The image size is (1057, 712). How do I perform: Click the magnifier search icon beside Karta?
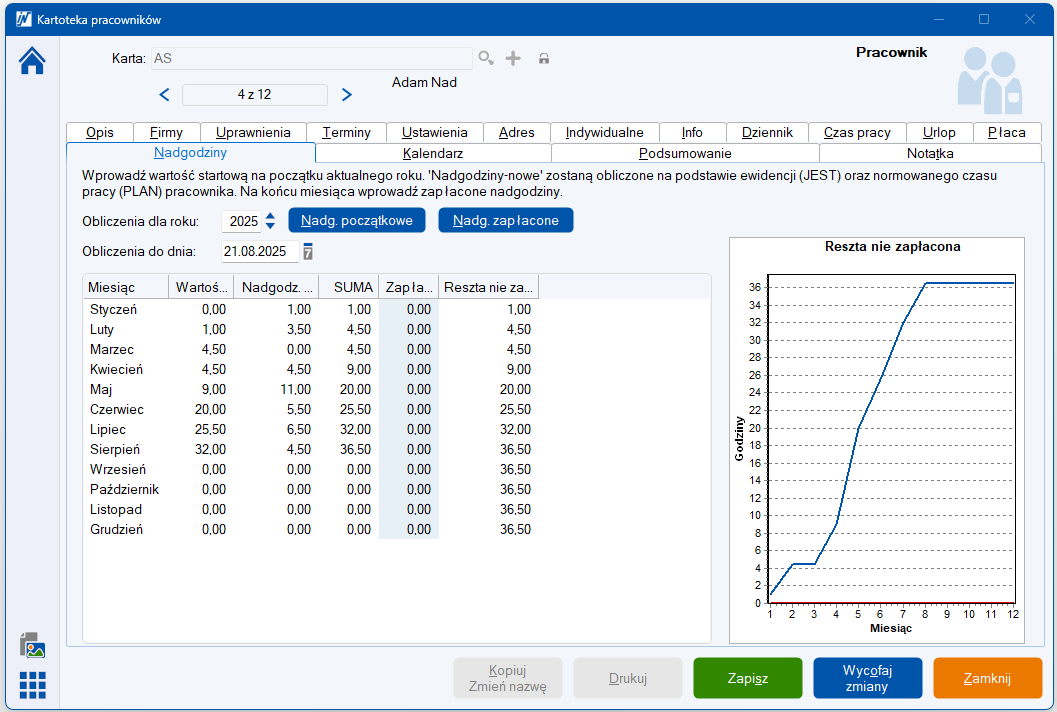tap(486, 59)
